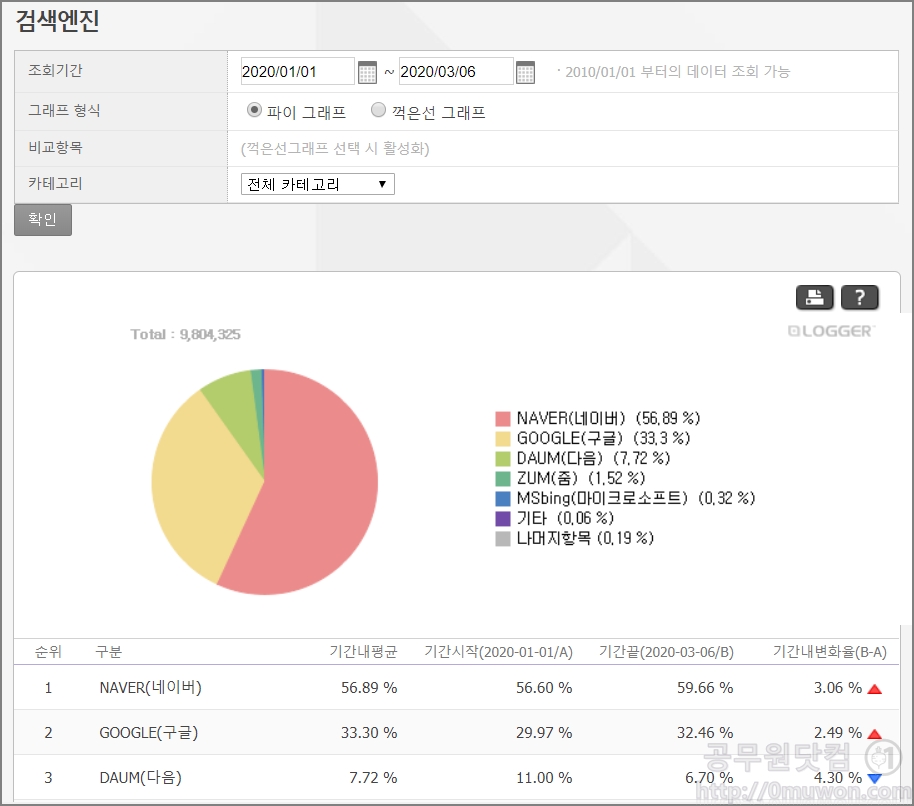
Task: Click the 검색엔진 page heading
Action: click(x=57, y=20)
